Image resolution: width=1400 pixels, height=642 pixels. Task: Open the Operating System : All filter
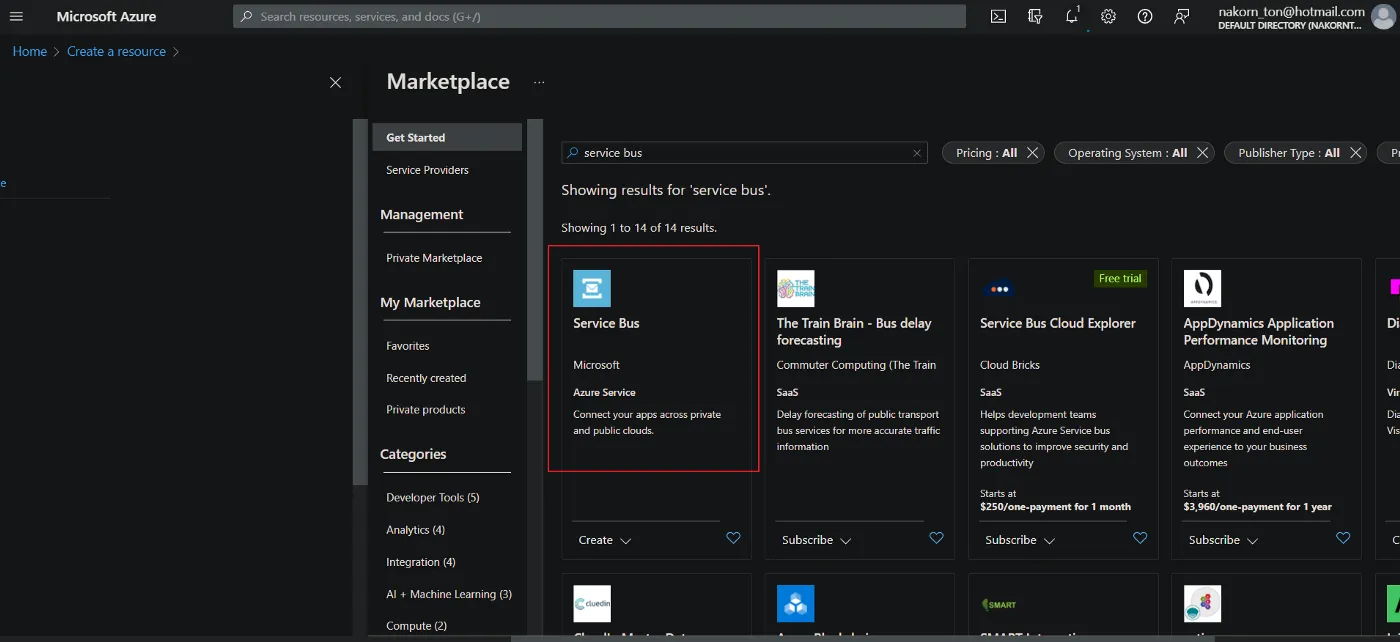1127,153
